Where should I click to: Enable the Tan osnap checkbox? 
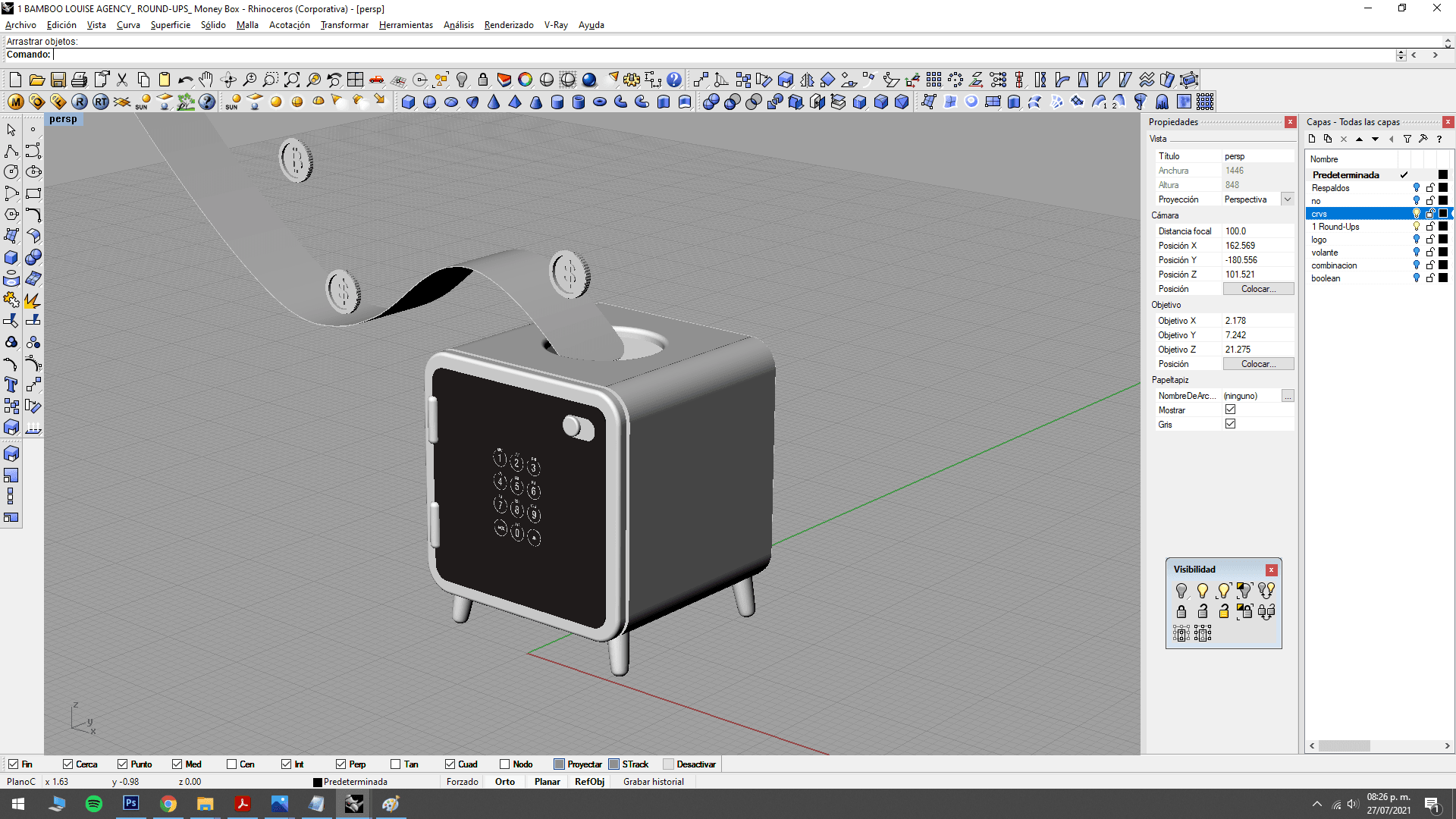pos(395,764)
